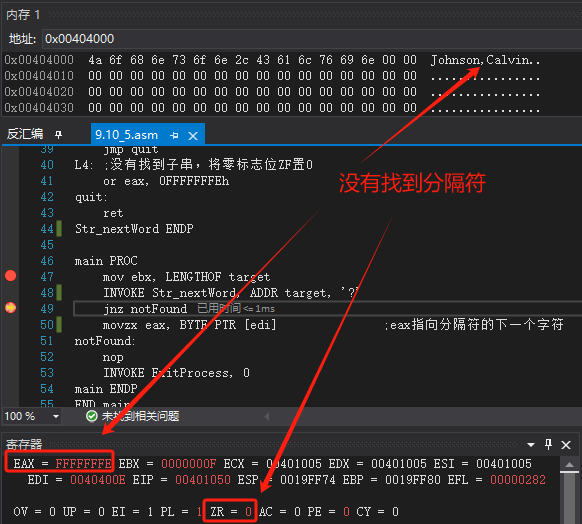Viewport: 582px width, 524px height.
Task: Click the 'INVOKE ExitProcess, 0' line
Action: 176,373
